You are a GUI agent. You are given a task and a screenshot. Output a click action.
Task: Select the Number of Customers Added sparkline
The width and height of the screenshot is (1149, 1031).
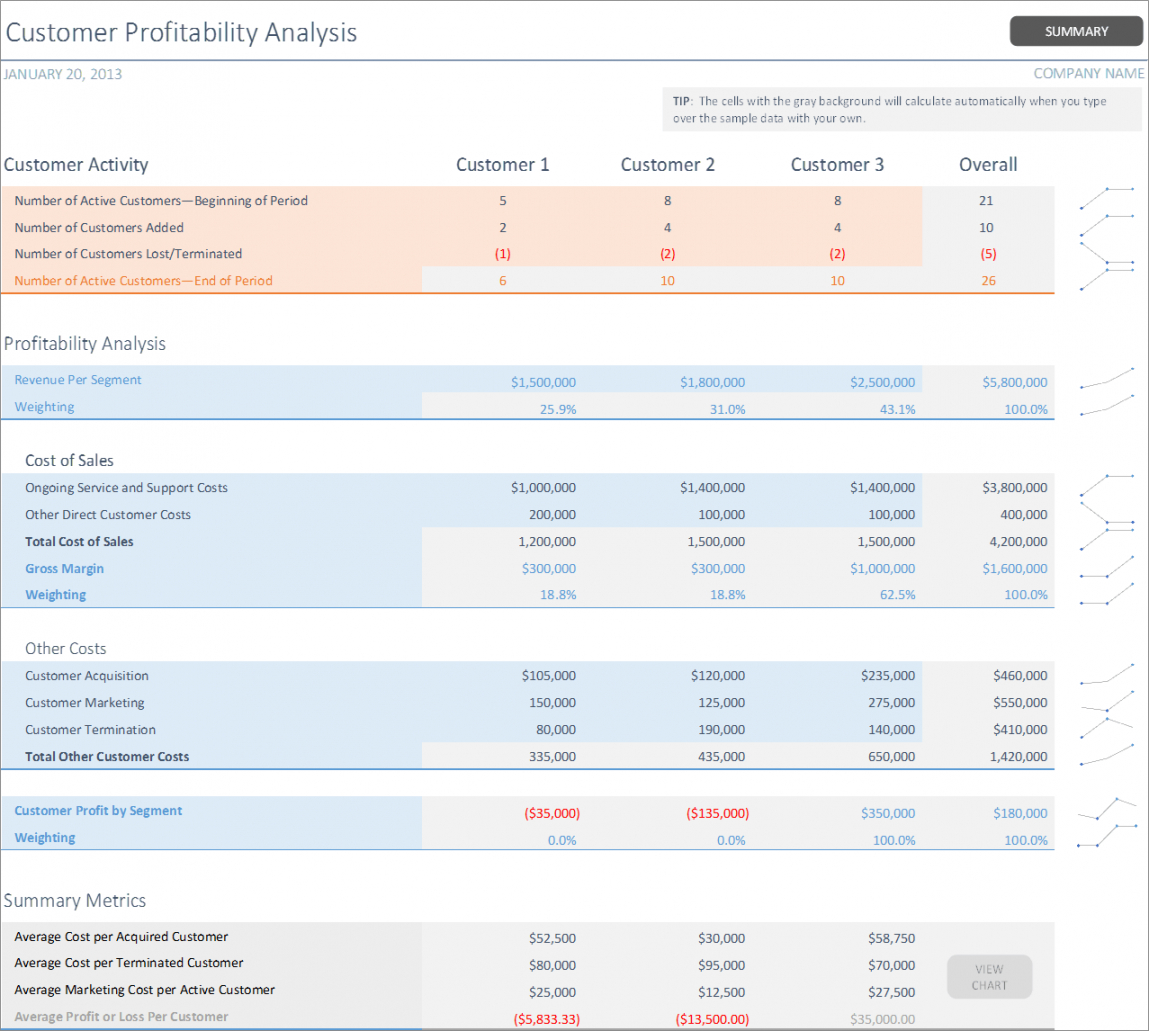pyautogui.click(x=1106, y=226)
